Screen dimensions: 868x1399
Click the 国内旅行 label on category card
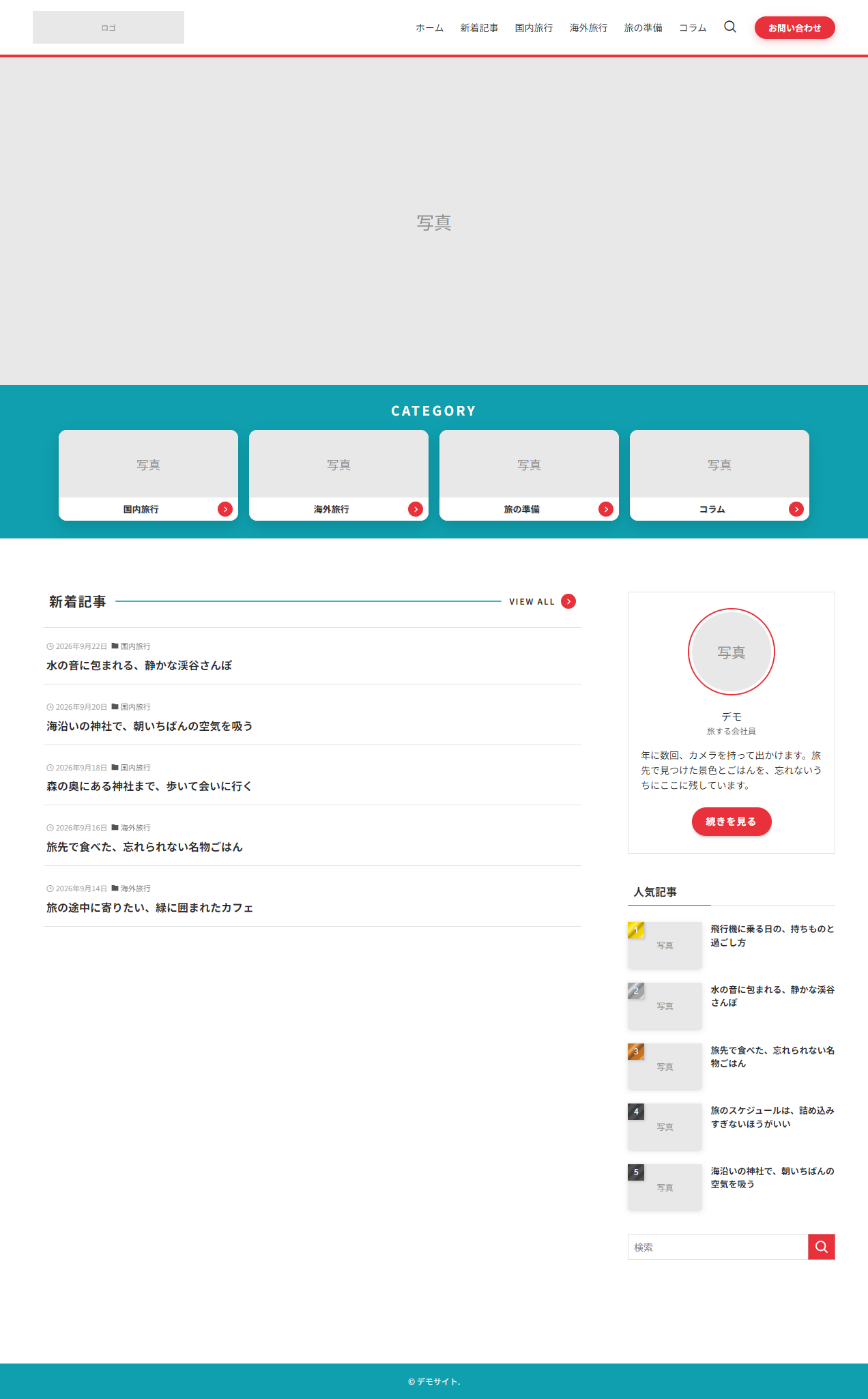(141, 509)
